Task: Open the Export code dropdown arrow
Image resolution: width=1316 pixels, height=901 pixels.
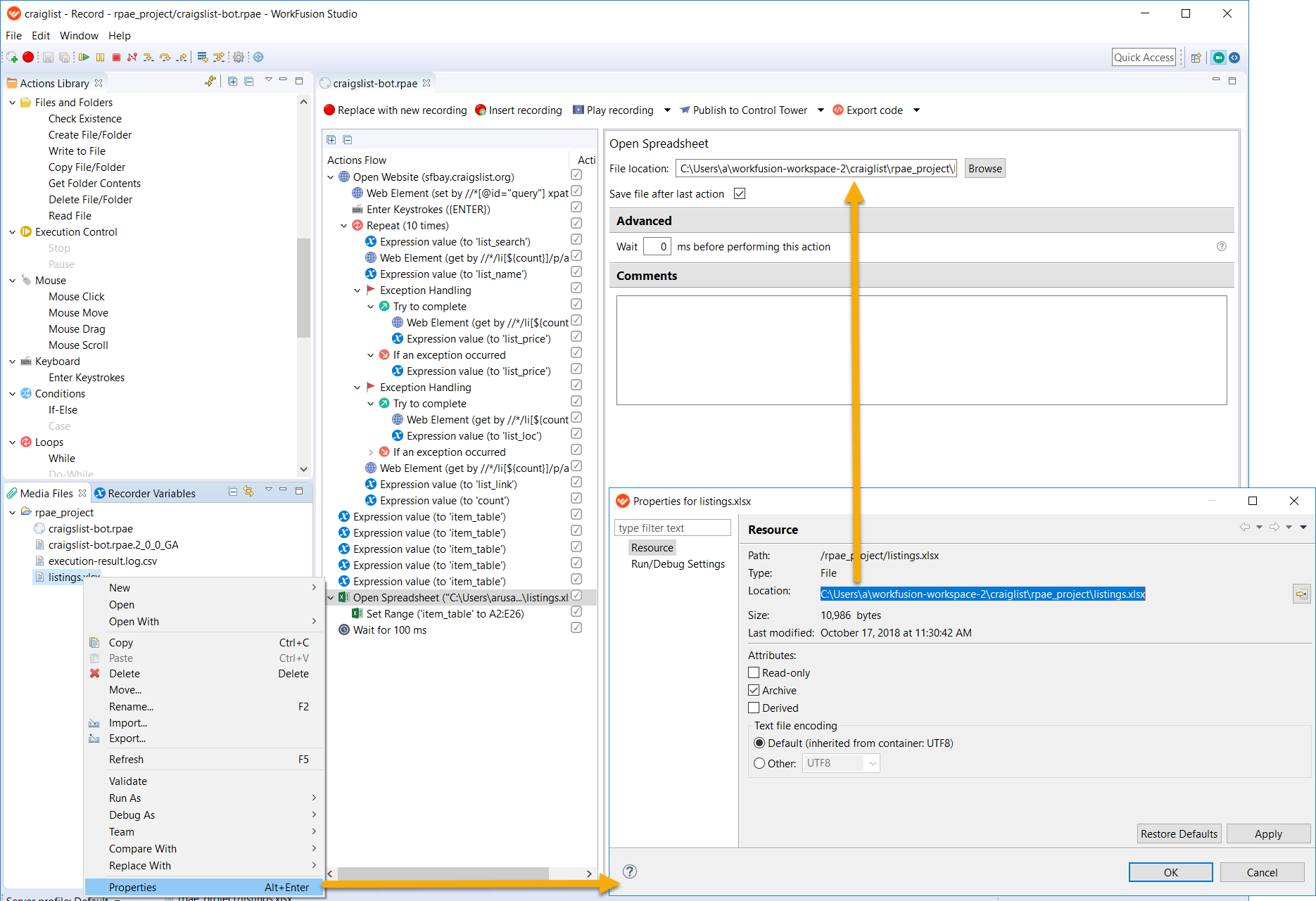Action: click(916, 110)
